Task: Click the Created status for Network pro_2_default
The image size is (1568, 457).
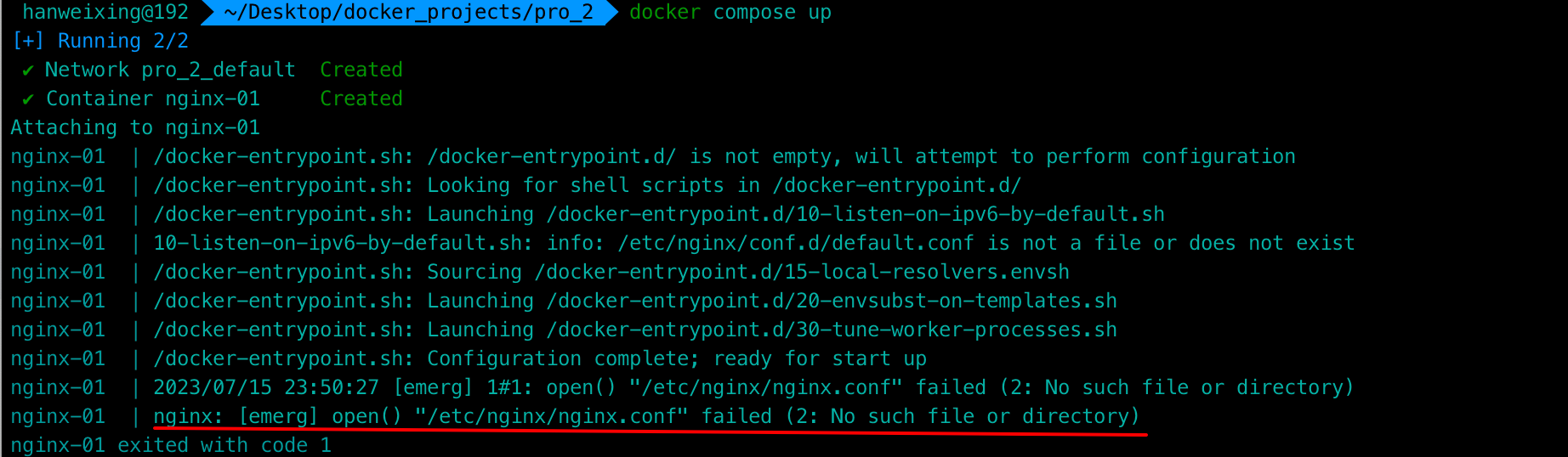Action: tap(361, 70)
